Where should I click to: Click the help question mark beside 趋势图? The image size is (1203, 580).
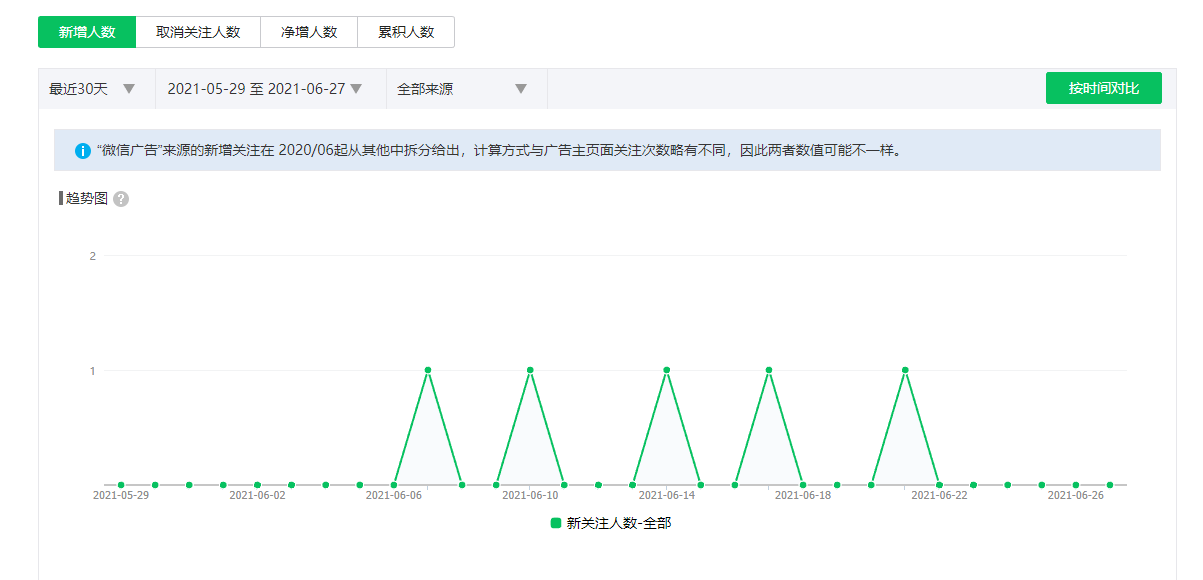point(121,199)
